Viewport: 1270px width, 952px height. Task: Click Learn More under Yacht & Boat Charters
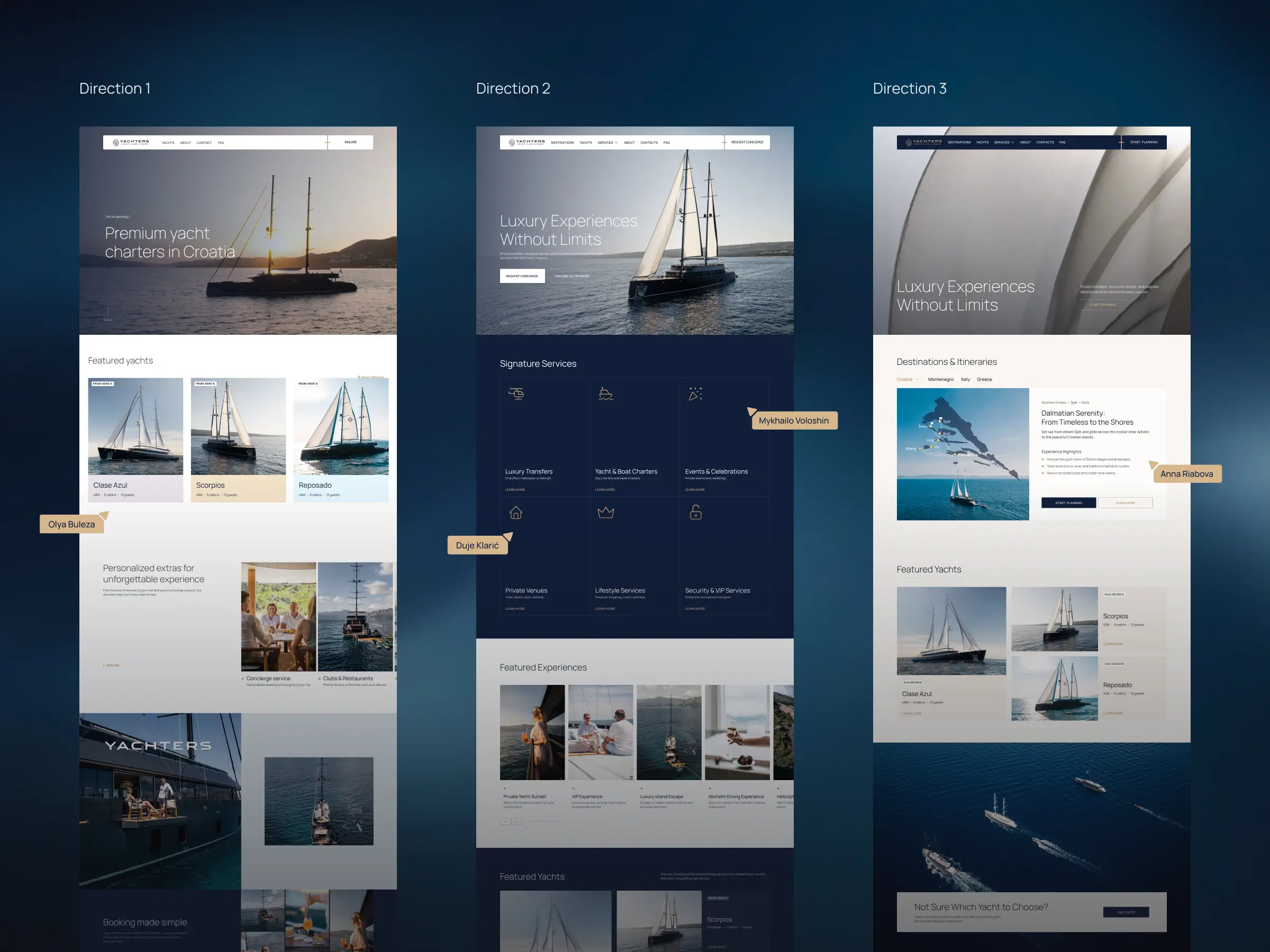coord(605,489)
